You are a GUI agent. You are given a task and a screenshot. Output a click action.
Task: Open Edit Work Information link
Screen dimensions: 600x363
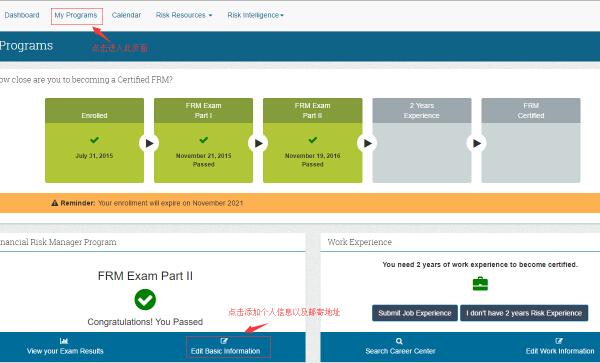click(x=560, y=351)
